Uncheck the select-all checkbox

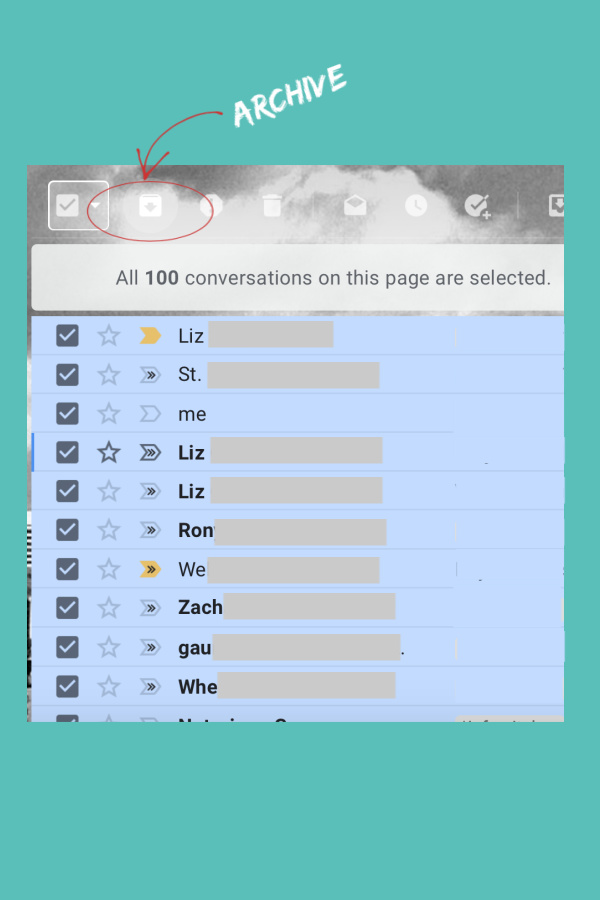point(68,205)
